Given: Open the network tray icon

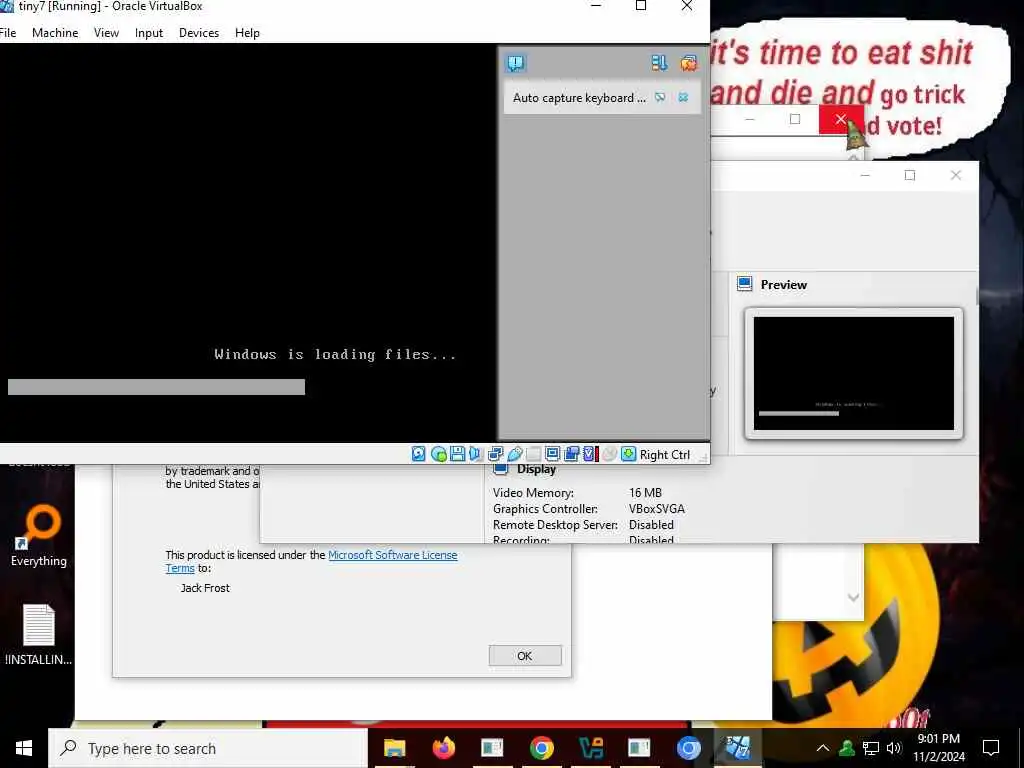Looking at the screenshot, I should click(871, 748).
